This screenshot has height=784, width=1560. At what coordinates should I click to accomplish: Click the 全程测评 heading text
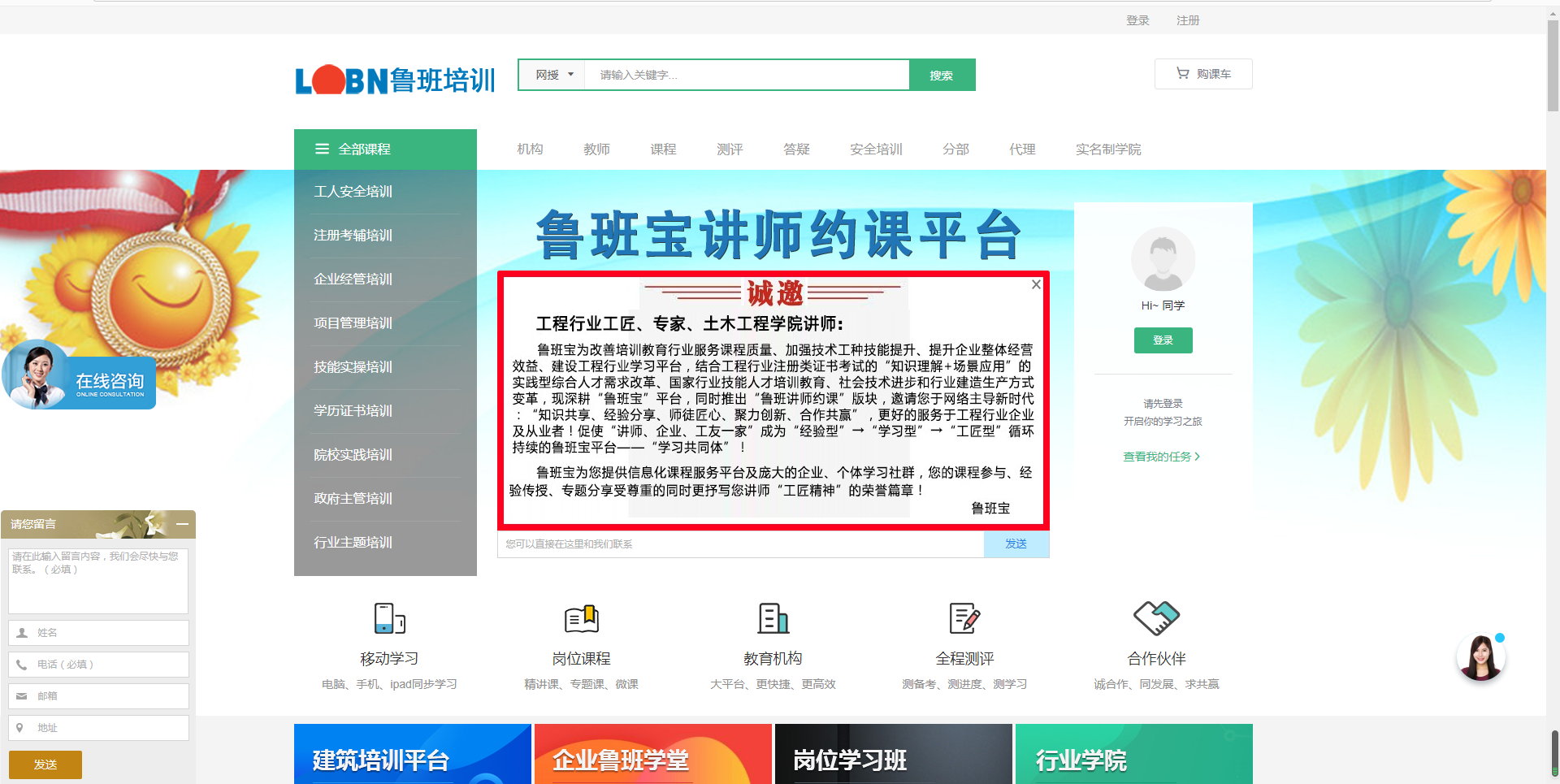click(x=964, y=659)
